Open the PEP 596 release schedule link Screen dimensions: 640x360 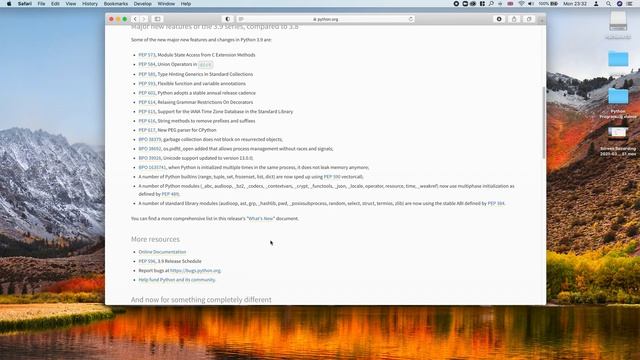point(147,261)
